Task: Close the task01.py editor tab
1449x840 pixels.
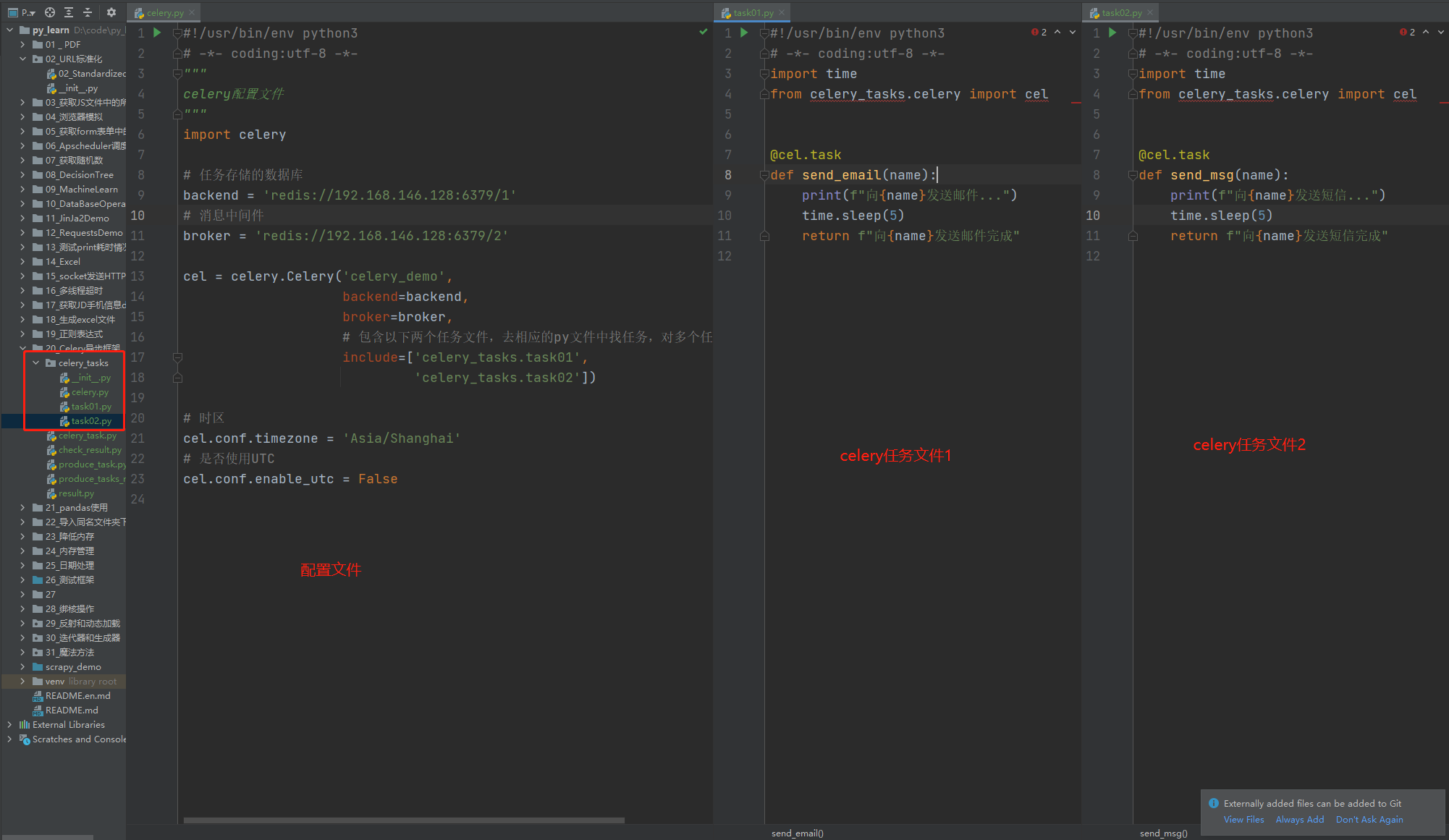Action: pyautogui.click(x=782, y=12)
